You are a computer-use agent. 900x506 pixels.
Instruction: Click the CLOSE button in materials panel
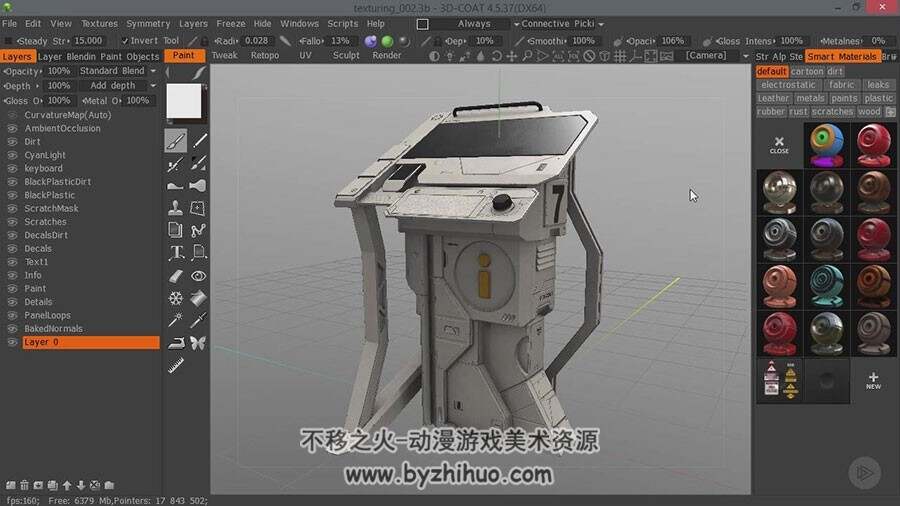tap(779, 145)
